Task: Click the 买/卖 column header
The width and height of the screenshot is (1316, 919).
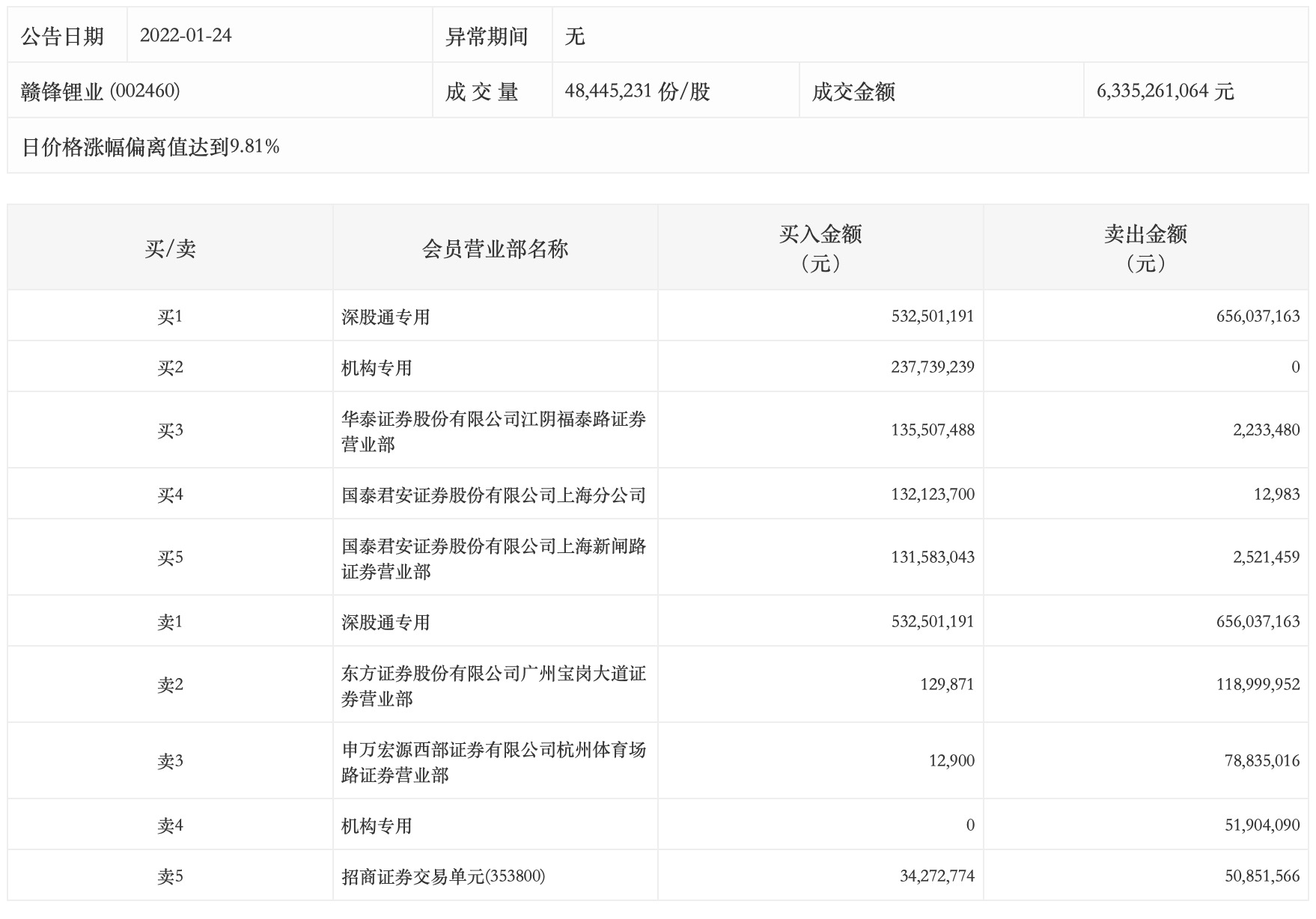Action: [170, 248]
